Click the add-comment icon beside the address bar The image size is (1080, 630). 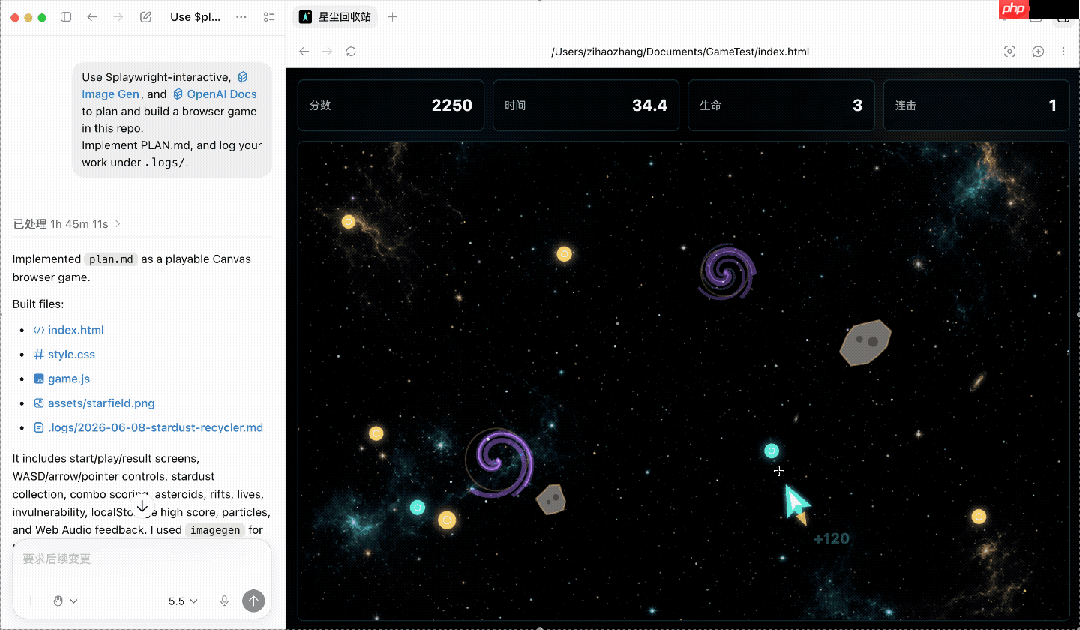coord(1038,52)
